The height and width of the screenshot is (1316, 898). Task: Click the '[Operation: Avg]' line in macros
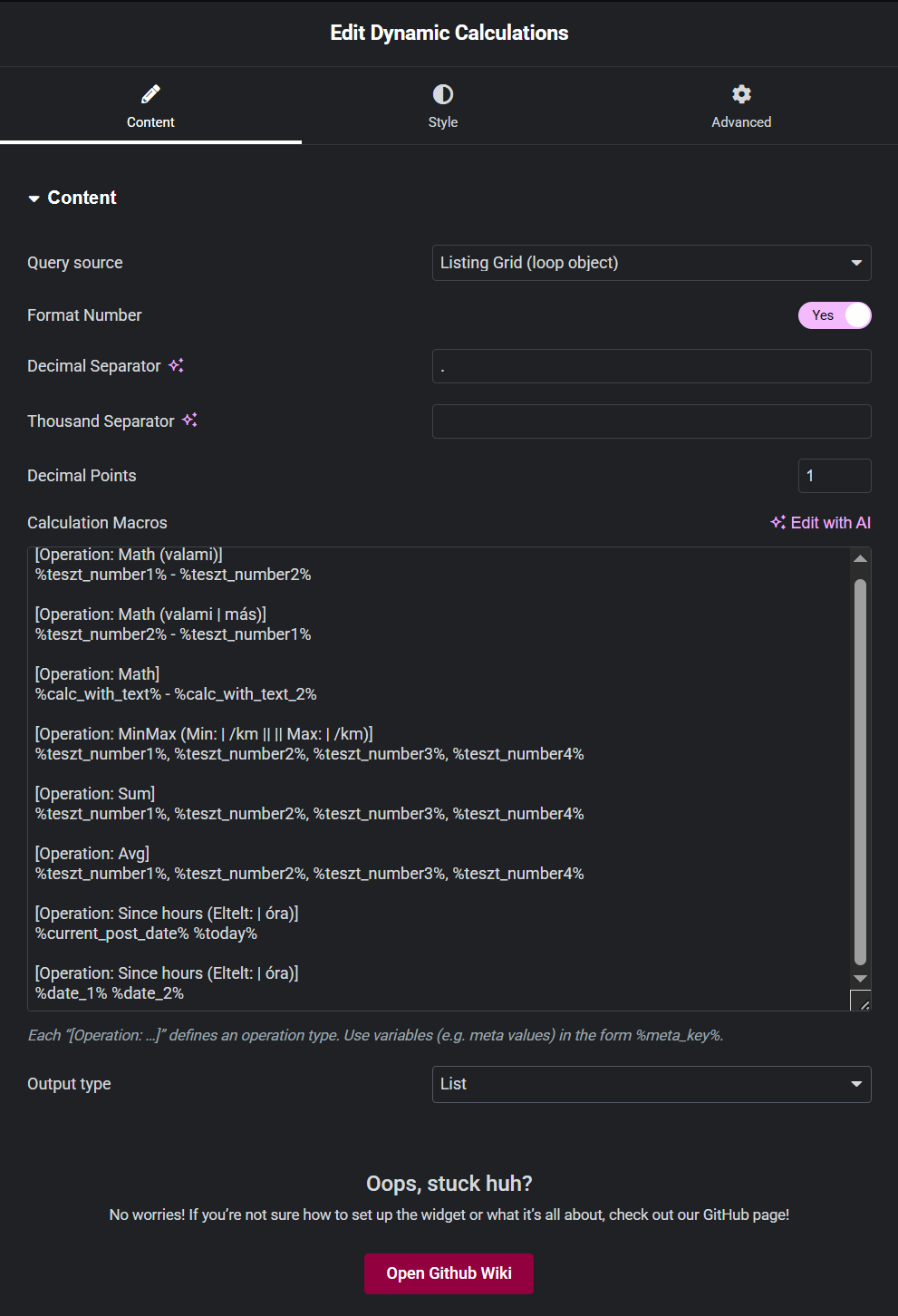[x=92, y=854]
